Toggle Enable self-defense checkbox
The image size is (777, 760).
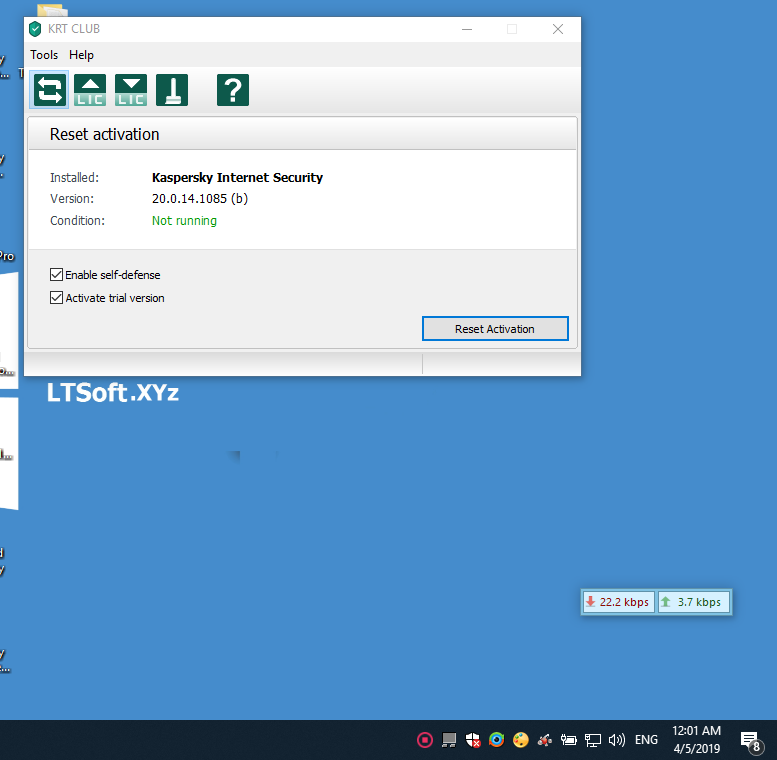(56, 274)
